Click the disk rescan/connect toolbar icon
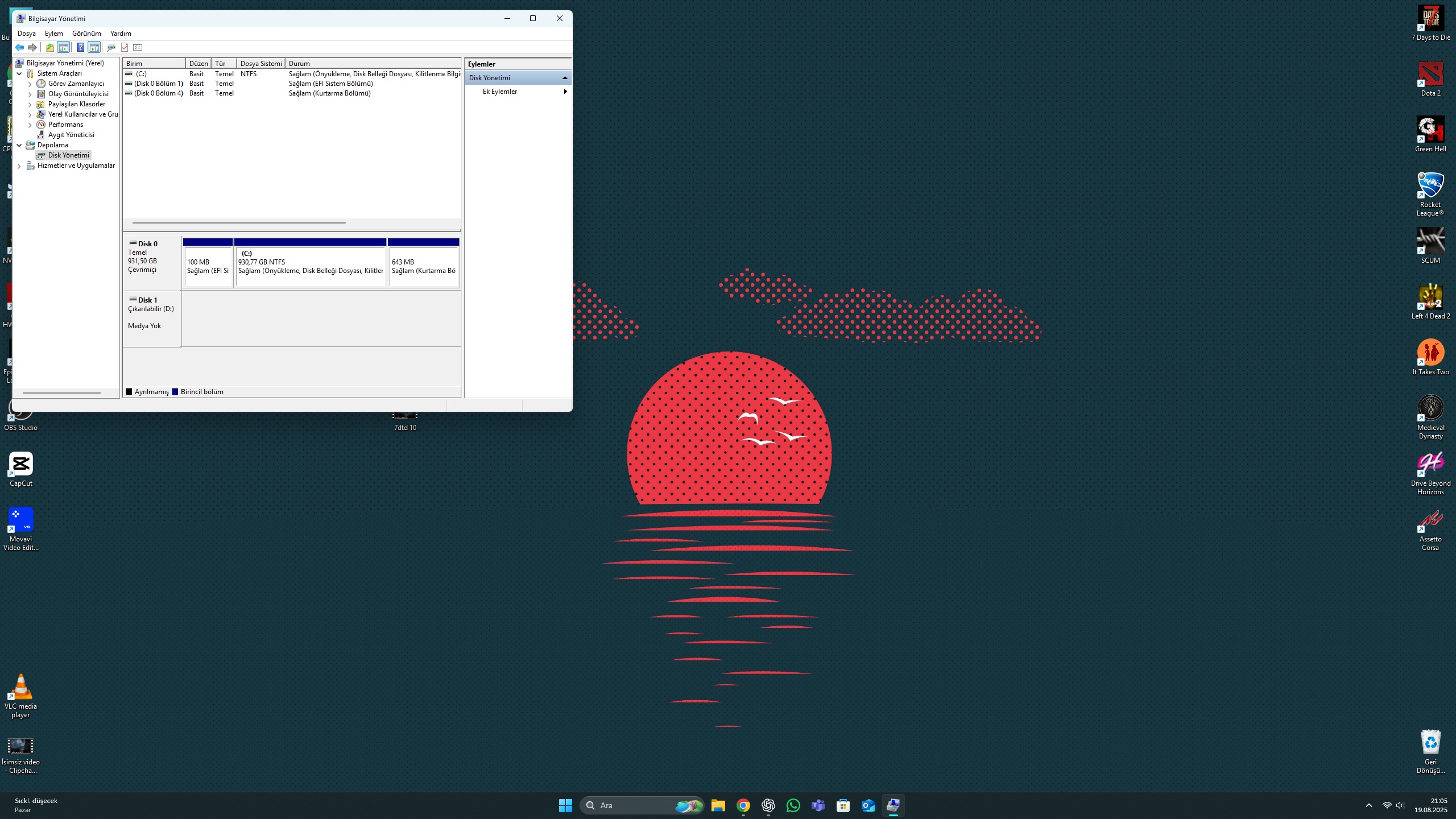The image size is (1456, 819). pos(111,47)
